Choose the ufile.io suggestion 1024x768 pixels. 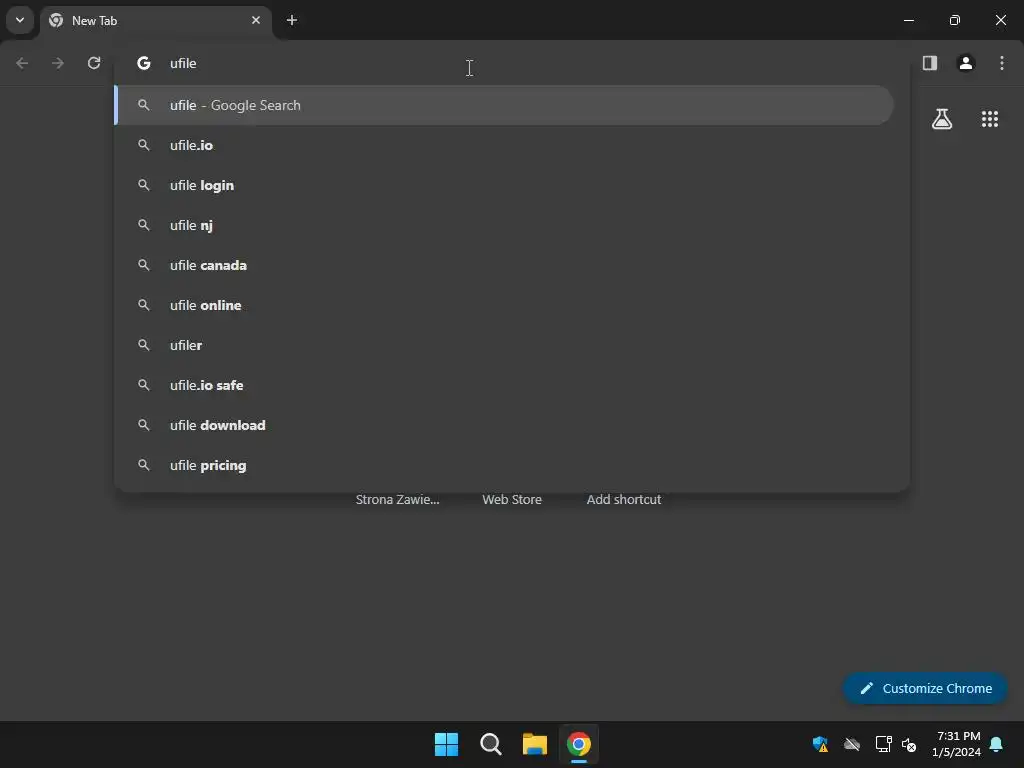(x=504, y=145)
